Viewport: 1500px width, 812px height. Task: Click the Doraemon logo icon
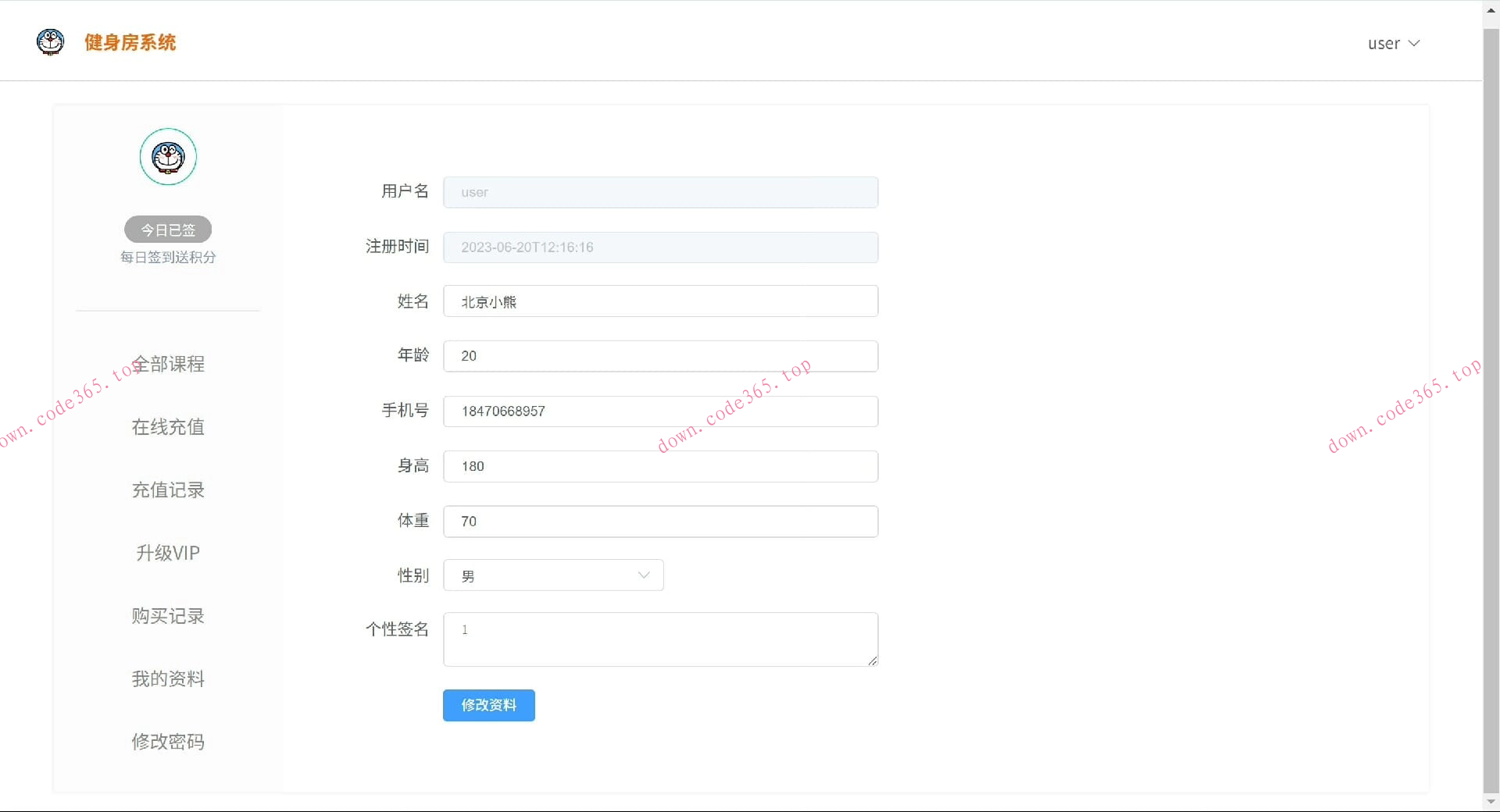click(50, 42)
